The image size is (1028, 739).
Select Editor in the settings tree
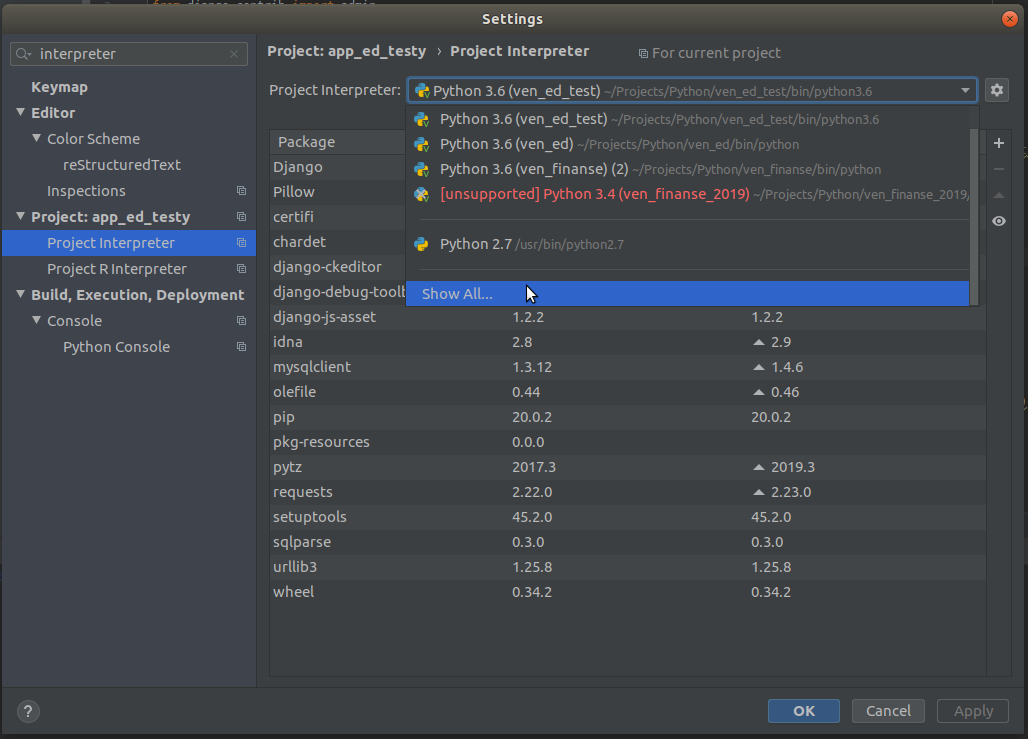pos(53,113)
